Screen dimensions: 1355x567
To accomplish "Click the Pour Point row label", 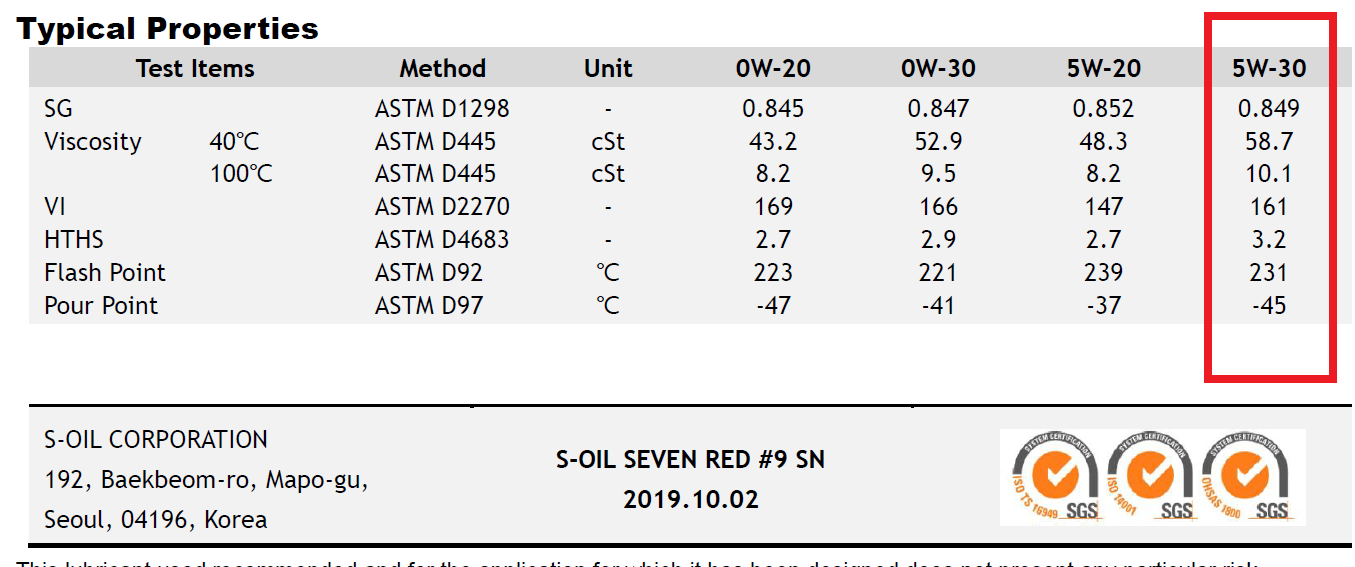I will click(x=101, y=305).
